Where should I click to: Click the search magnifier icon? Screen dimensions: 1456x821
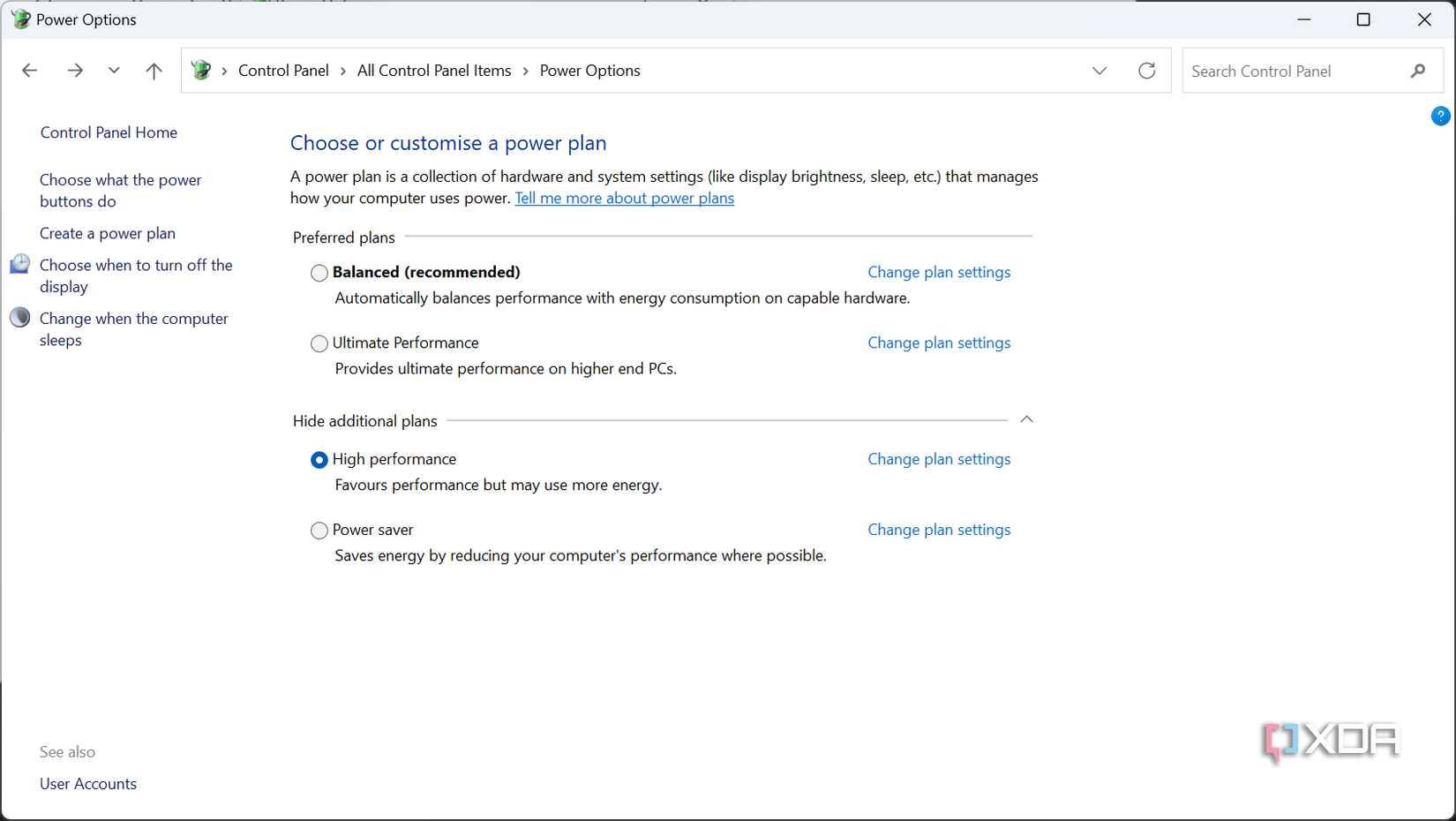coord(1417,71)
